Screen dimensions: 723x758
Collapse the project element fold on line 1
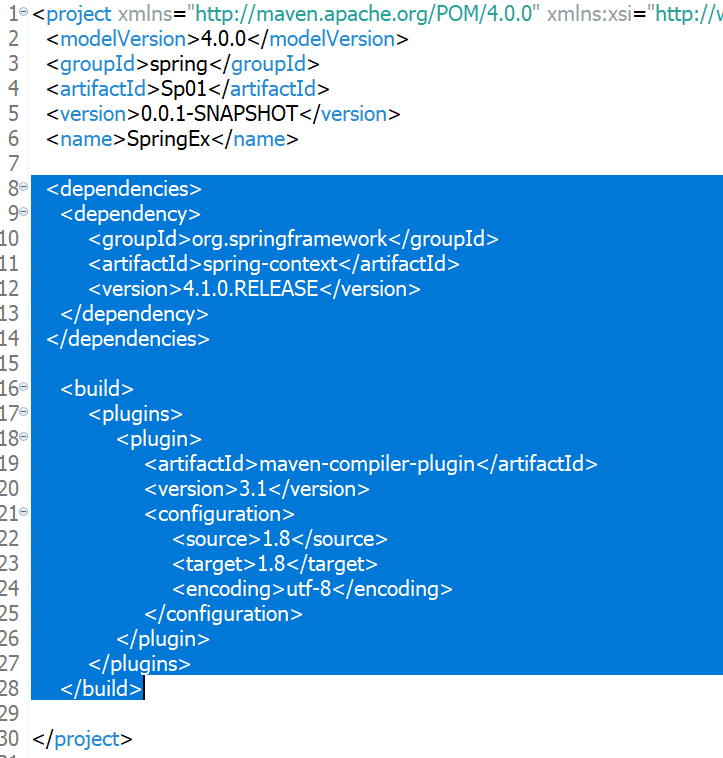coord(23,12)
